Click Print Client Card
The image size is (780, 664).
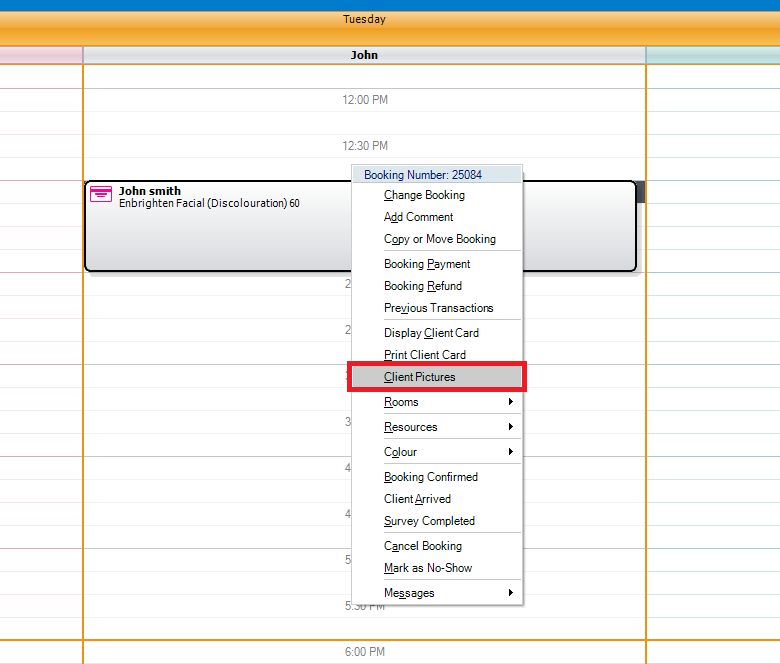point(424,355)
